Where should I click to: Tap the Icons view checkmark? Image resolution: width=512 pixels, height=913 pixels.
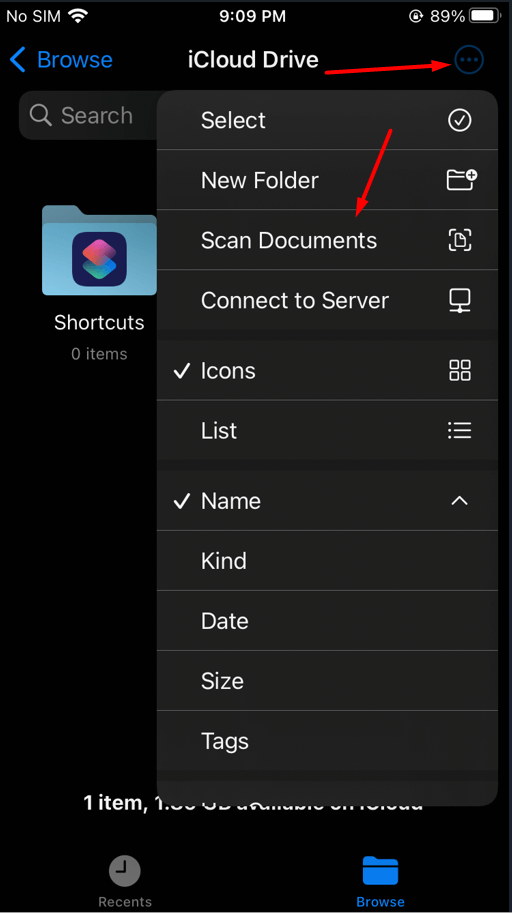tap(182, 370)
